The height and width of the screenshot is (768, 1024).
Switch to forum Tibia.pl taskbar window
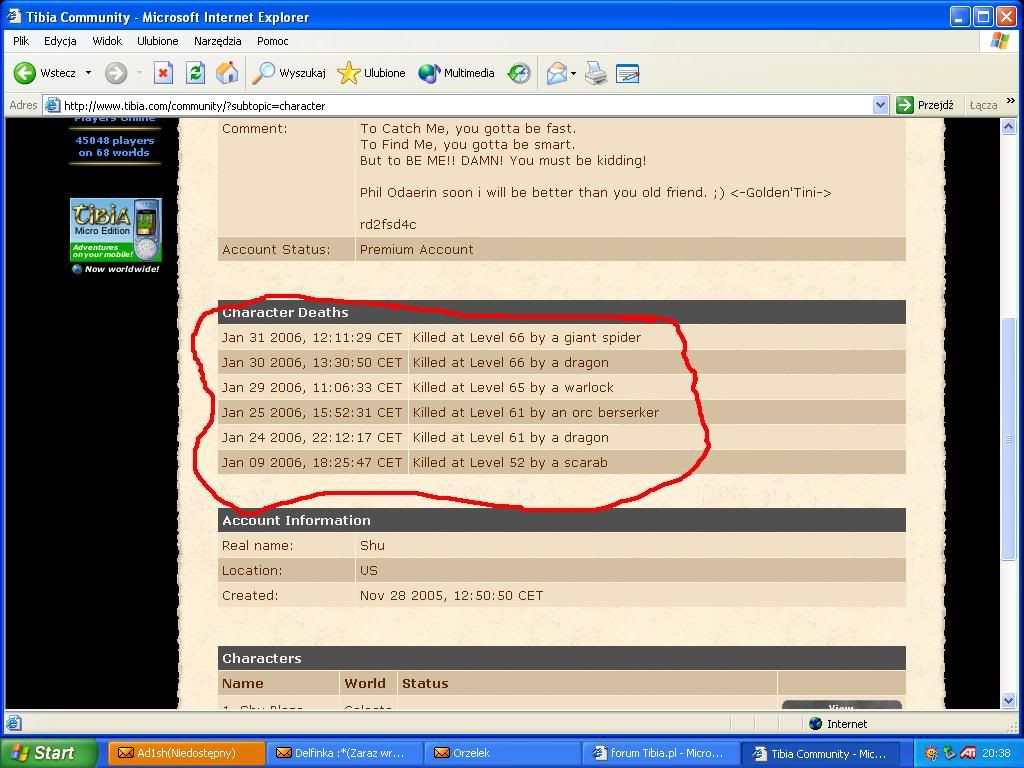[660, 753]
